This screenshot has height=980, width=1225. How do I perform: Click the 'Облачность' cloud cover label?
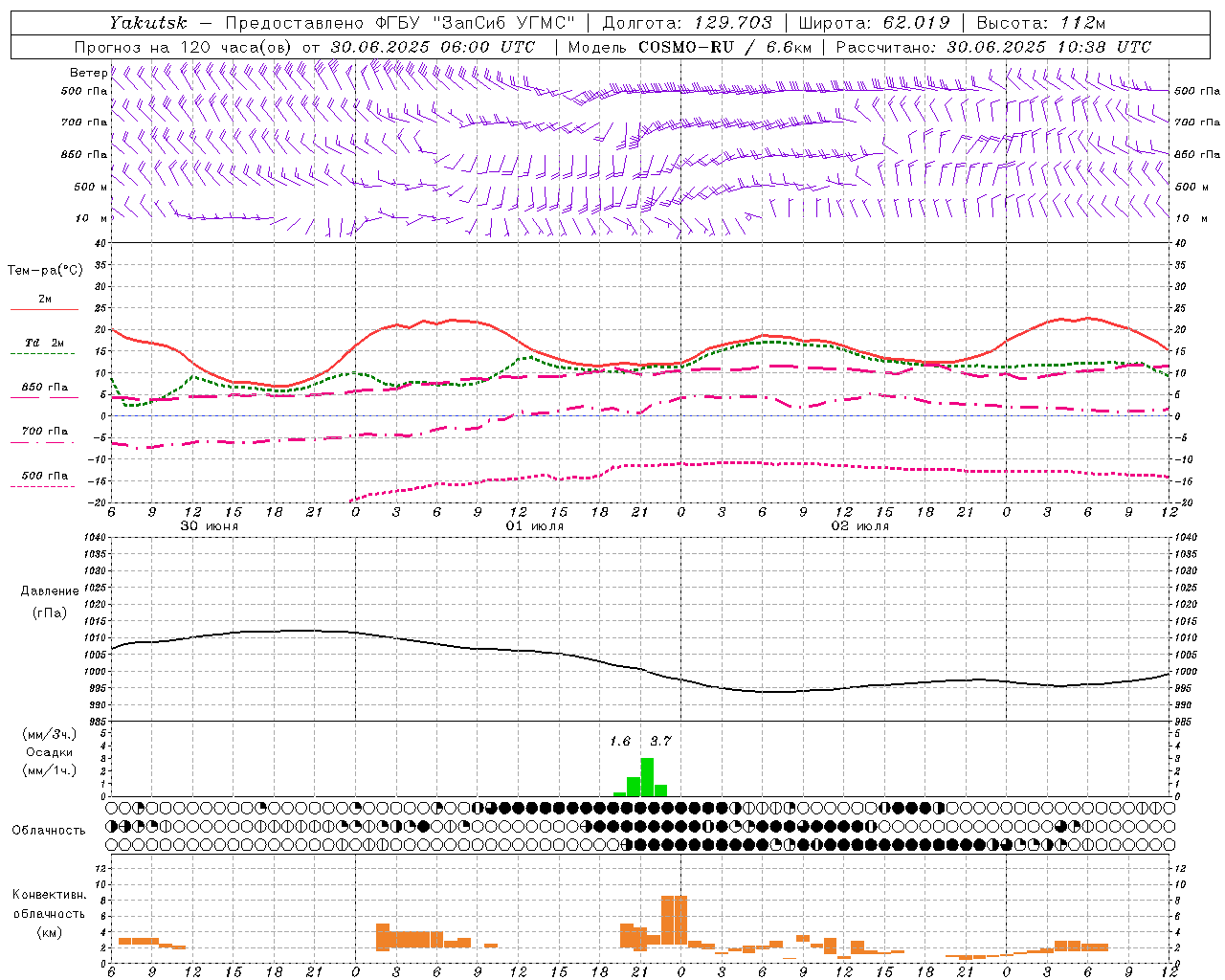coord(49,831)
